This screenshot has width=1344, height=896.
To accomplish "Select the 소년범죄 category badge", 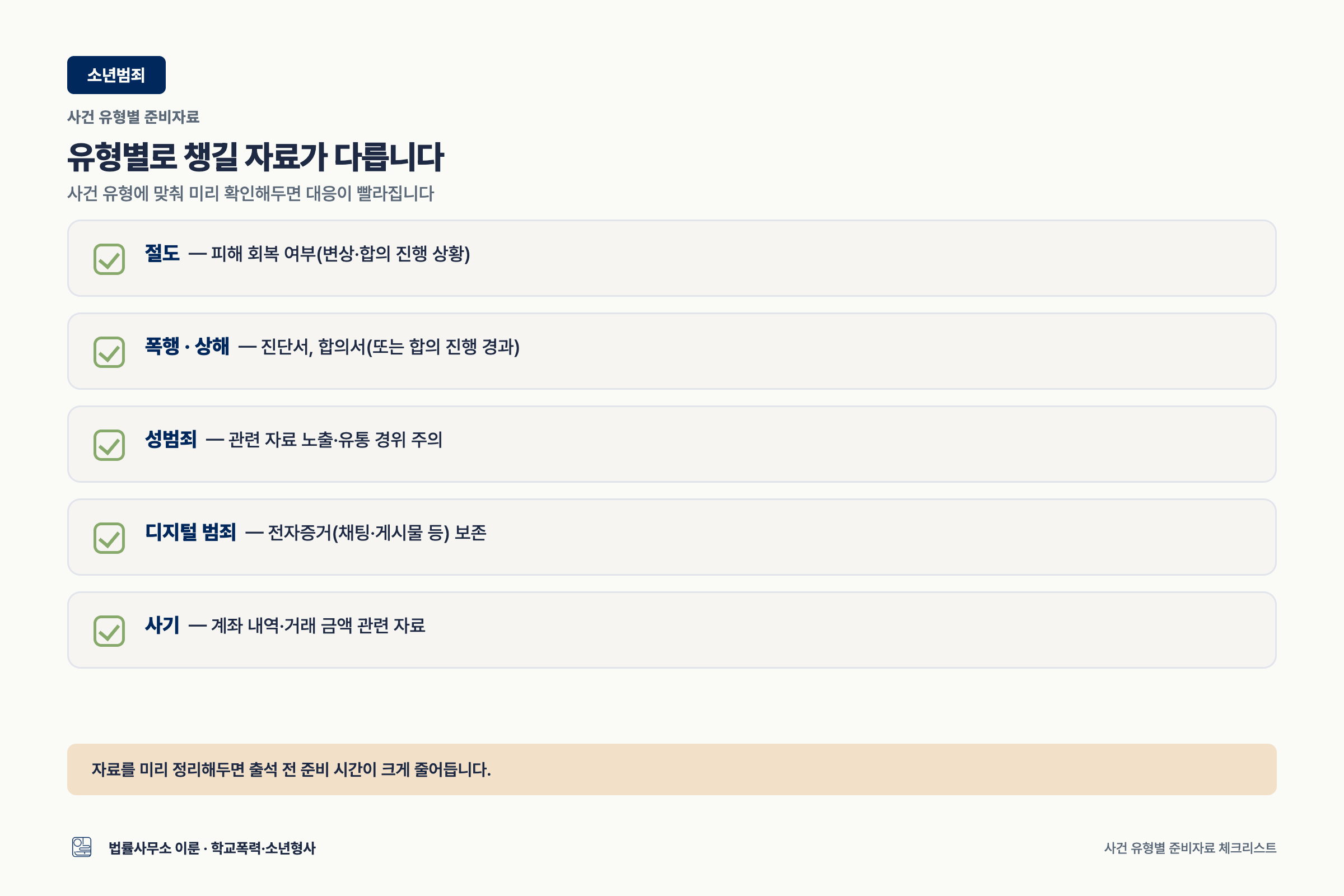I will click(116, 75).
